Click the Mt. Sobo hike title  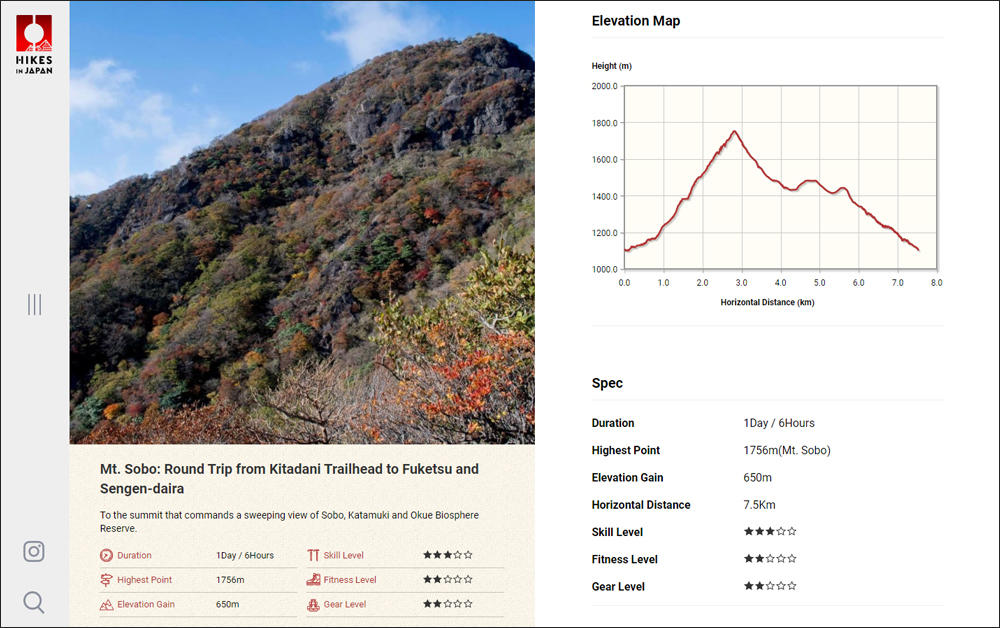coord(289,478)
